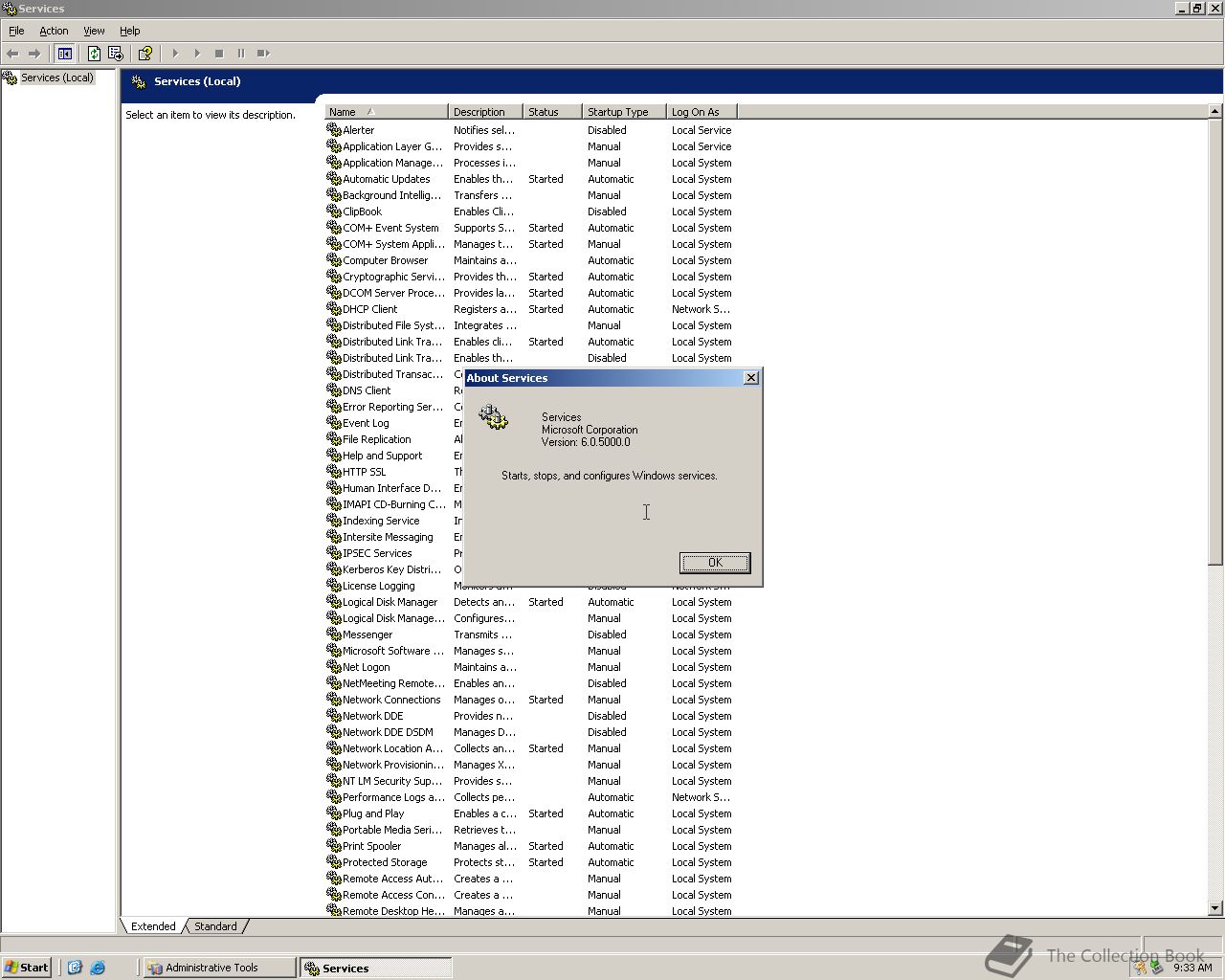Click the Services gear icon in About dialog

click(x=494, y=417)
